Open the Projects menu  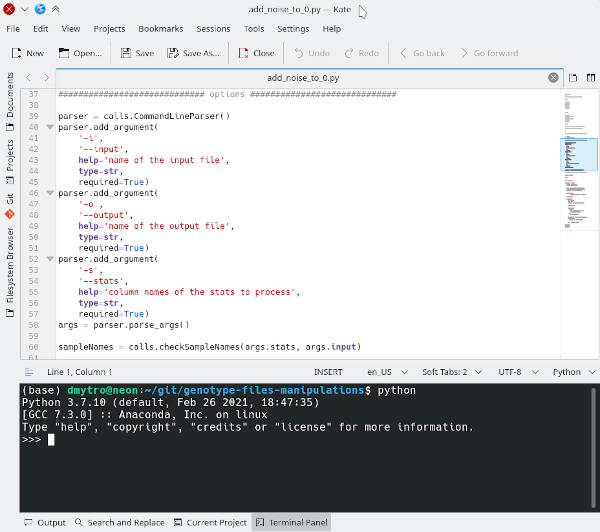(109, 29)
